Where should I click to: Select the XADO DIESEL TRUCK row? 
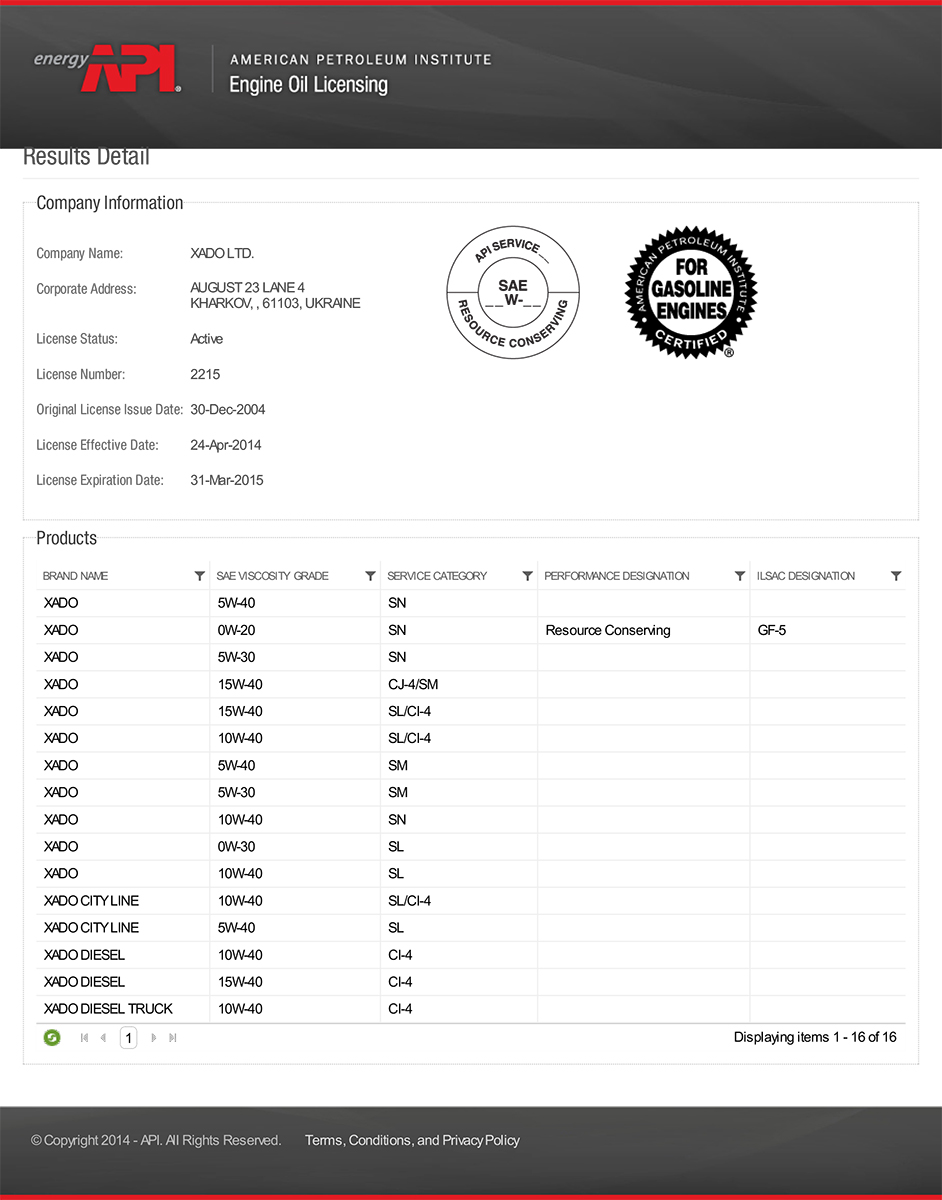click(473, 1008)
